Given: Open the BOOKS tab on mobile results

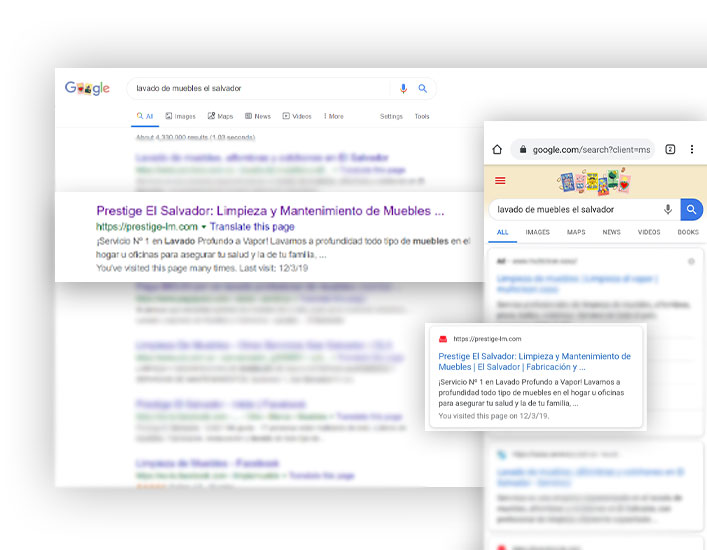Looking at the screenshot, I should pos(688,232).
